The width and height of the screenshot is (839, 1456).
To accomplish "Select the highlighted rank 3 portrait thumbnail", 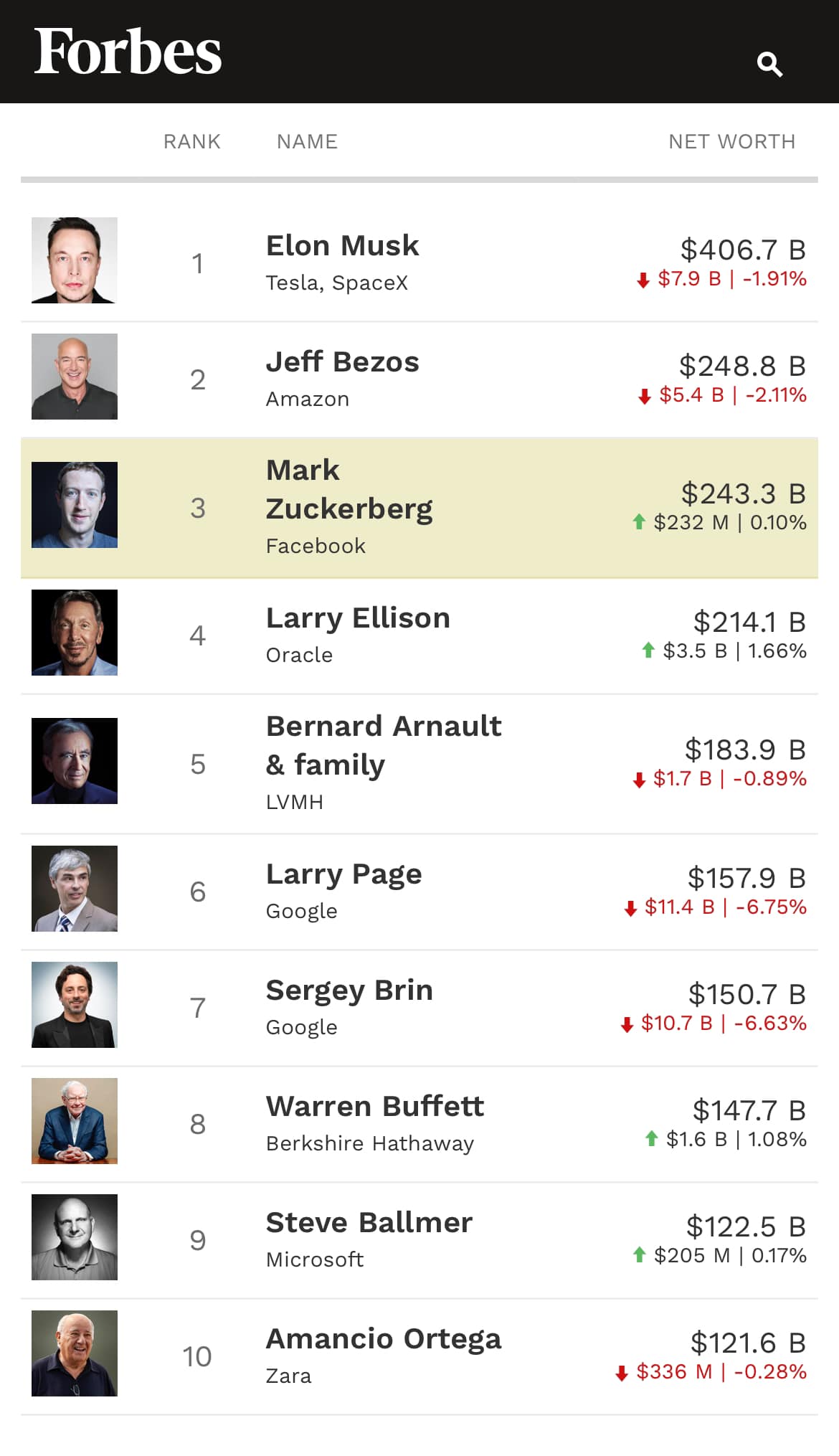I will (75, 505).
